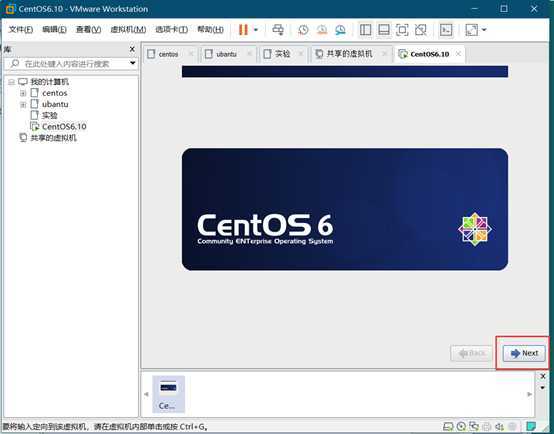This screenshot has height=434, width=554.
Task: Close the centos tab
Action: (191, 54)
